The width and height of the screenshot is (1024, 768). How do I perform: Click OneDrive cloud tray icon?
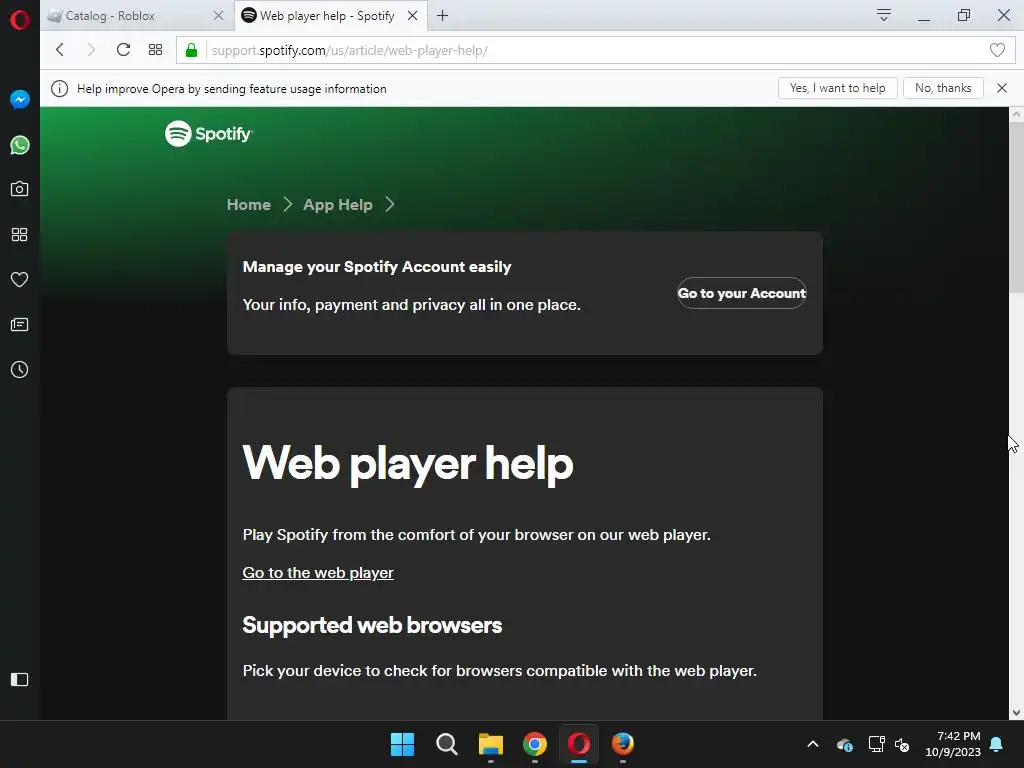tap(845, 744)
